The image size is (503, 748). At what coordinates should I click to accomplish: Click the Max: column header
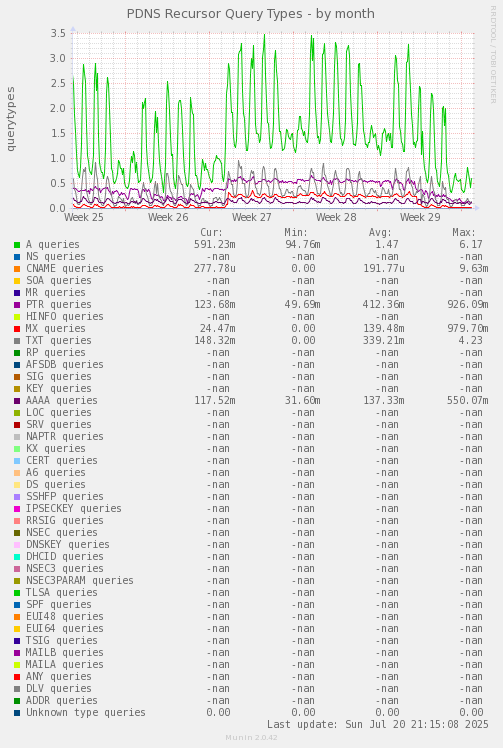[x=464, y=233]
